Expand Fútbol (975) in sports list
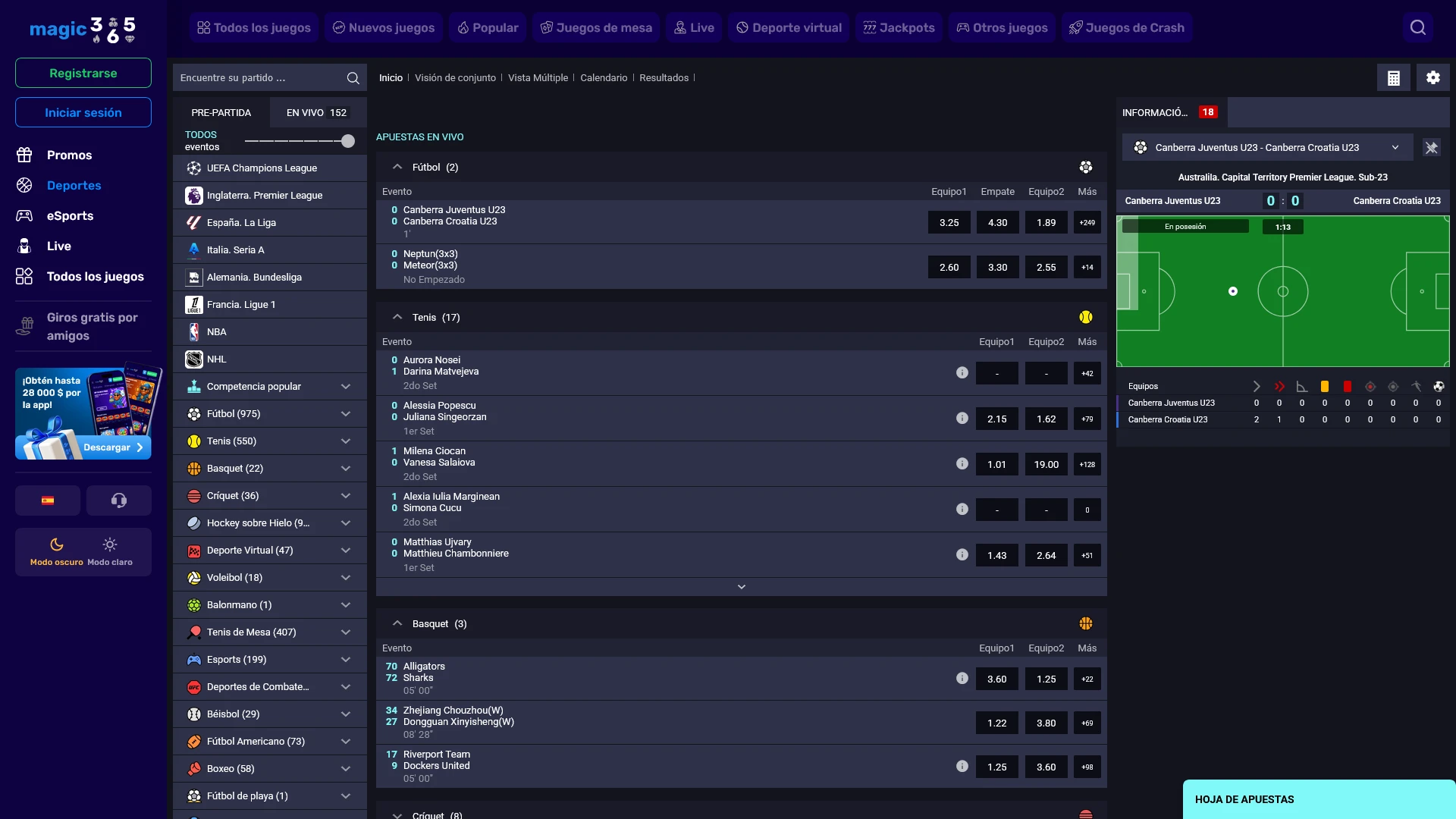 pos(346,414)
